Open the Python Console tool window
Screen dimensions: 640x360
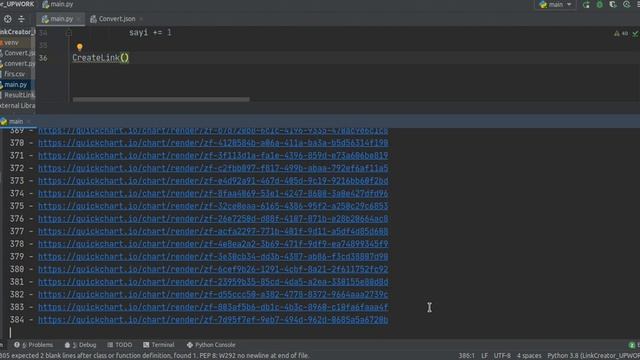(211, 345)
